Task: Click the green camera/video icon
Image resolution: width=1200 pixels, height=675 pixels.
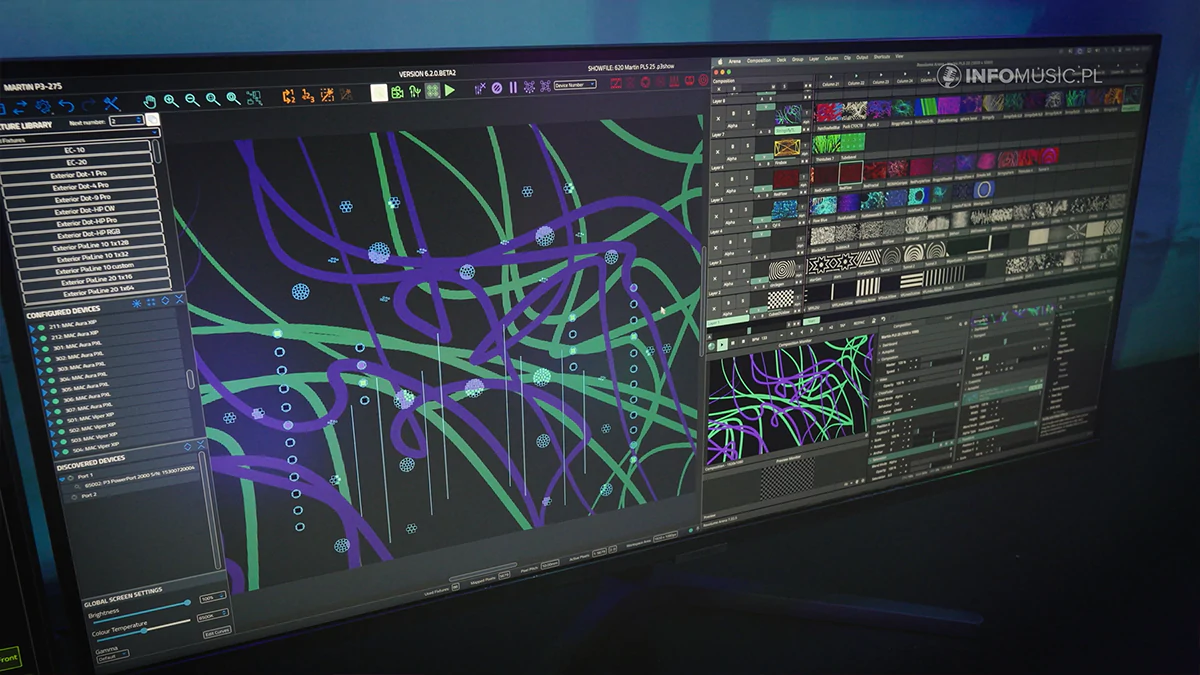Action: (397, 92)
